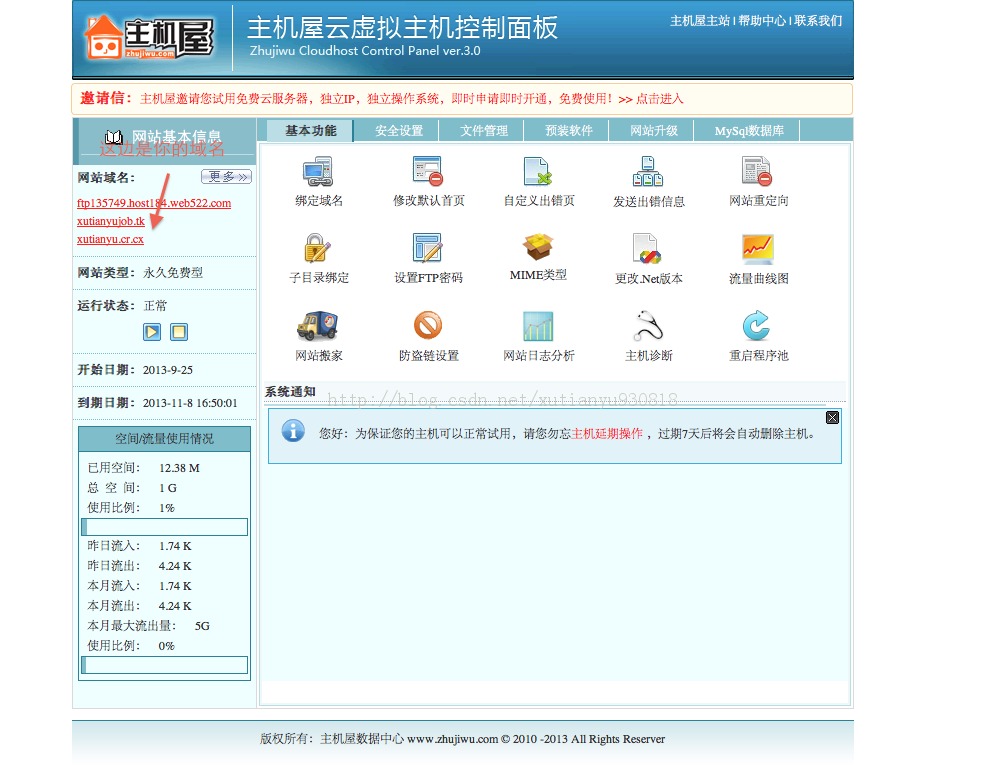Click the book icon beside 网站基本信息
Viewport: 988px width, 778px height.
pos(113,137)
